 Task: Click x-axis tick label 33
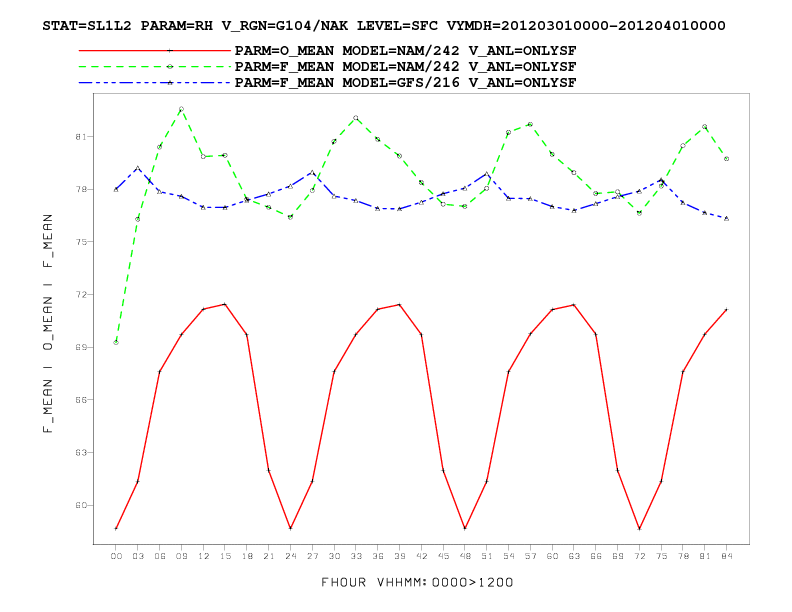coord(356,556)
